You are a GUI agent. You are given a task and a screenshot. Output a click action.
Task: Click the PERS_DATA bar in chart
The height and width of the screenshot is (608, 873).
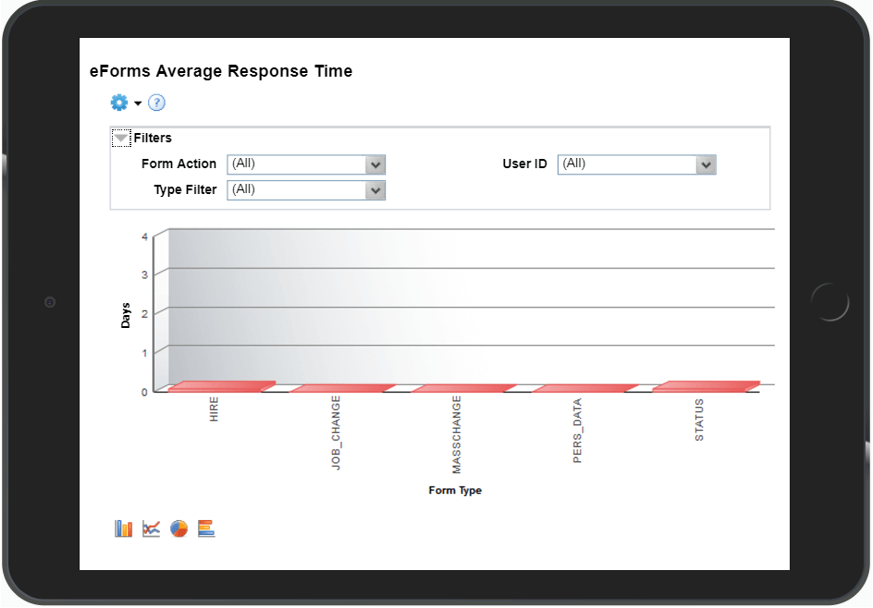pyautogui.click(x=584, y=388)
